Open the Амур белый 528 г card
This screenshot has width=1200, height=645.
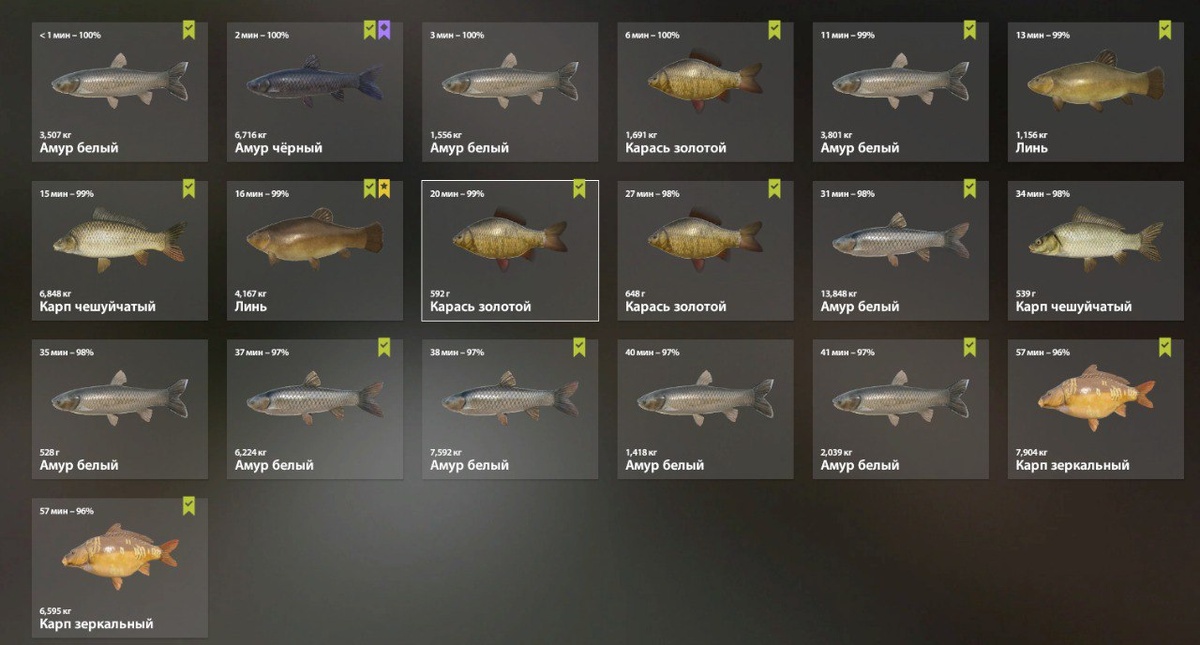120,409
